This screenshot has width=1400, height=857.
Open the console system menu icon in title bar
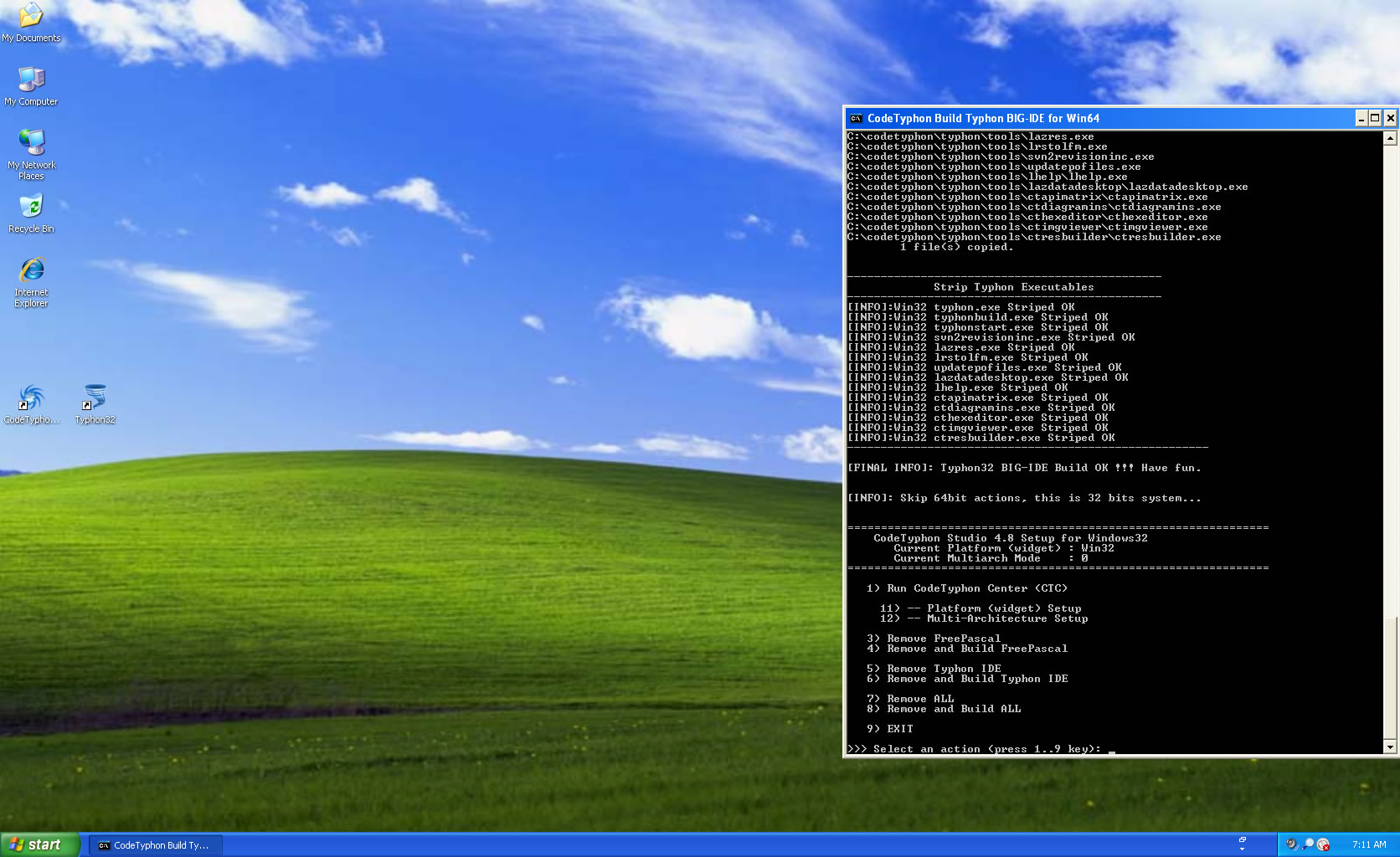tap(856, 118)
